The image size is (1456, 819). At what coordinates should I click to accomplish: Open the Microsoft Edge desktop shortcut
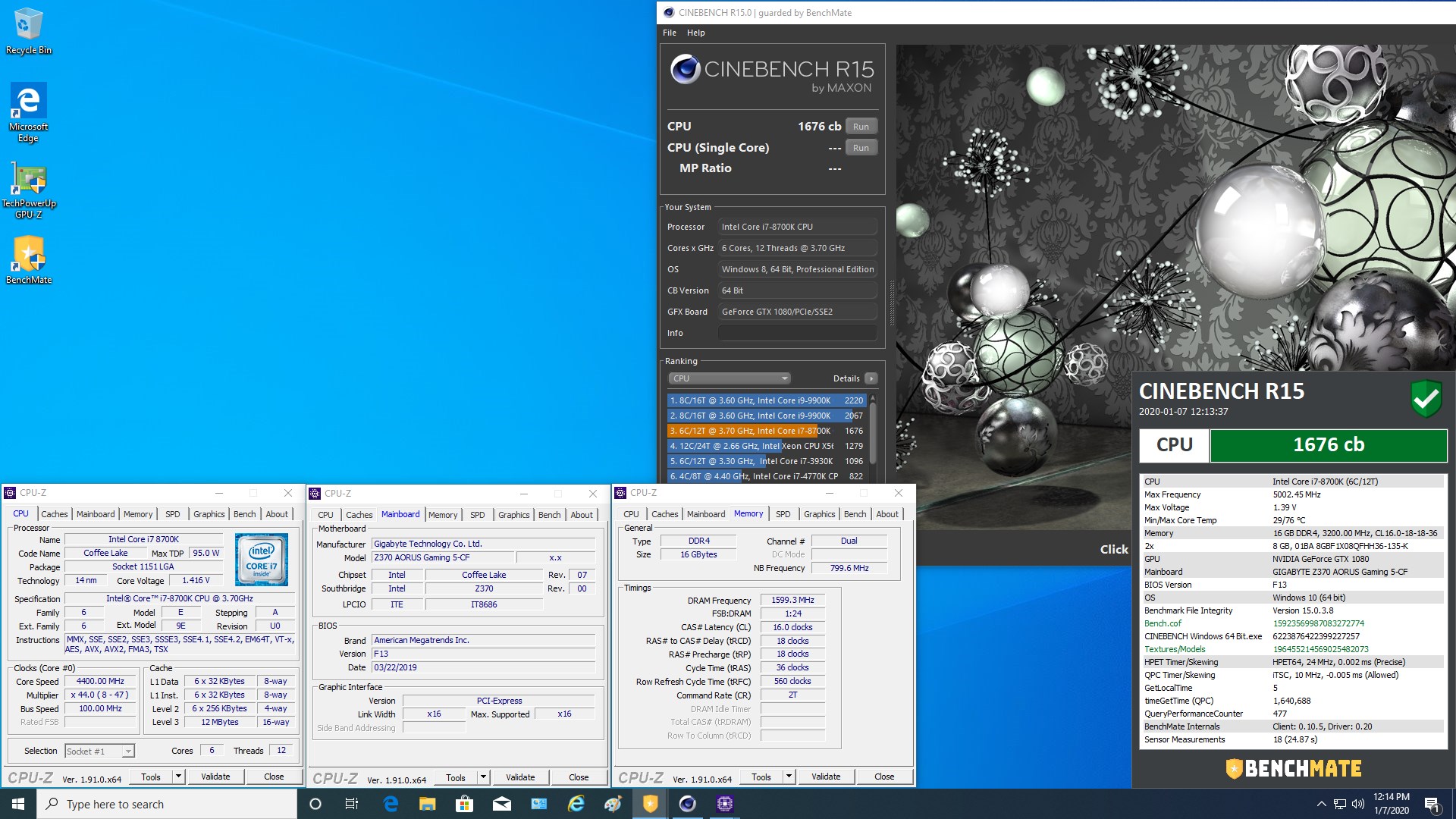coord(29,112)
